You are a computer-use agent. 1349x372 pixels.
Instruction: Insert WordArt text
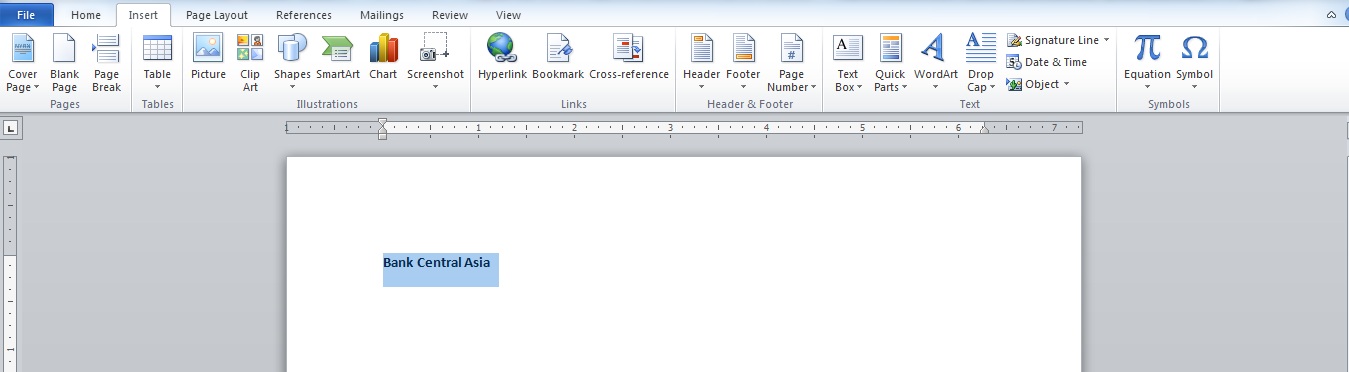coord(935,62)
